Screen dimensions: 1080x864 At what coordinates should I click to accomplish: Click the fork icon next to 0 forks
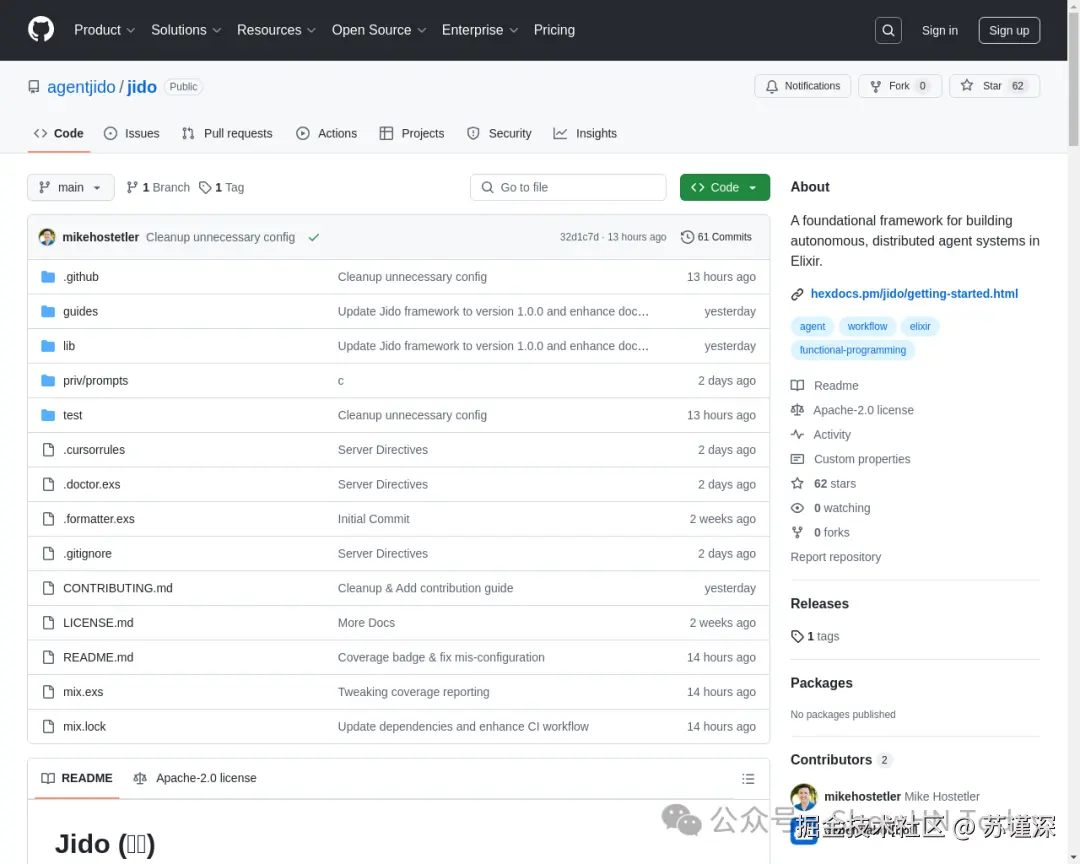[x=797, y=533]
